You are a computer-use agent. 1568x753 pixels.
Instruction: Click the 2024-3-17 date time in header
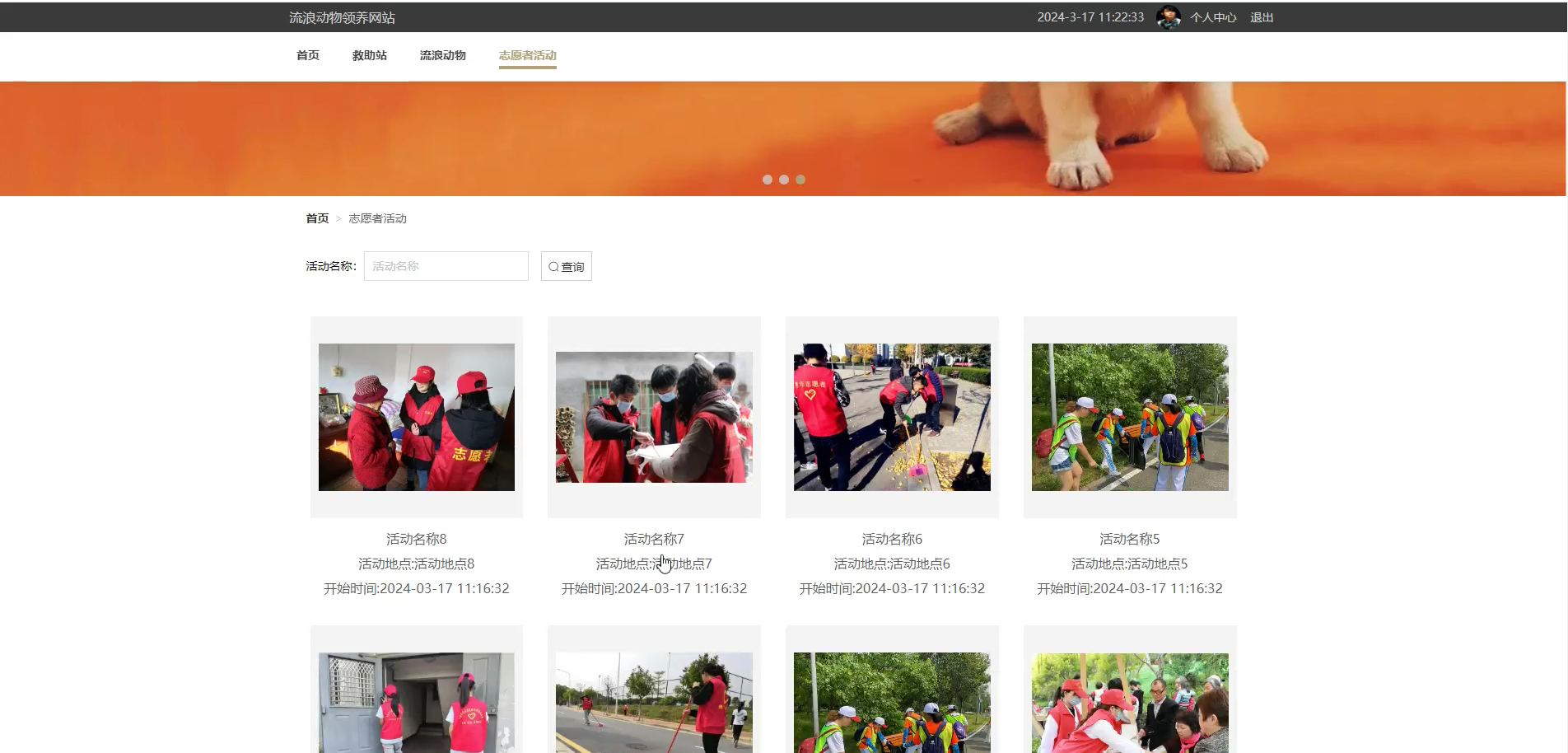1090,17
